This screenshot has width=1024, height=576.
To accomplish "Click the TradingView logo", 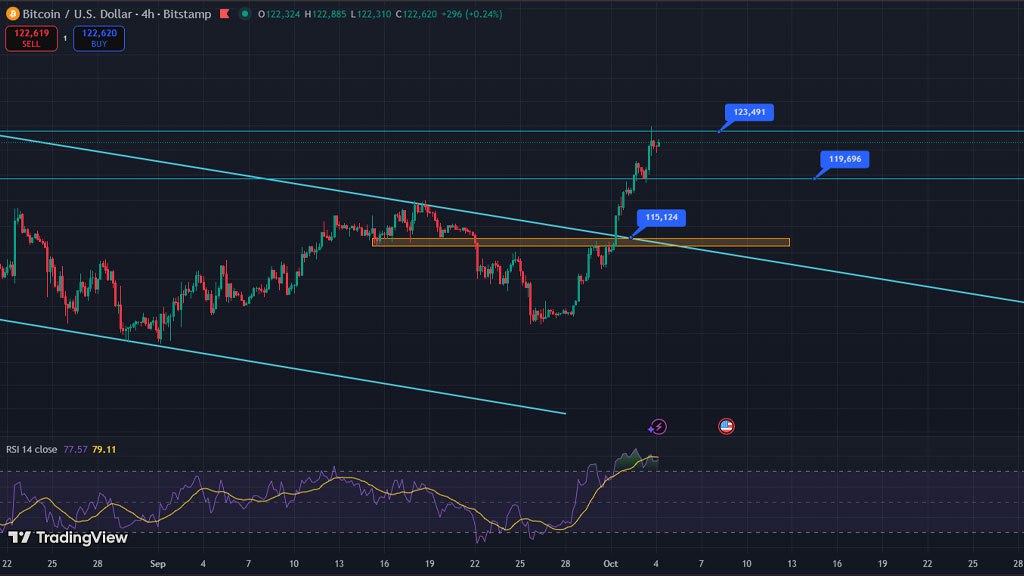I will click(x=68, y=538).
